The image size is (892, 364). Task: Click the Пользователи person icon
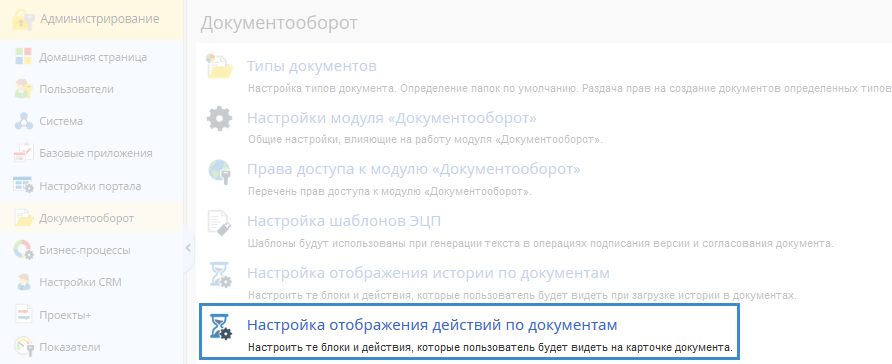23,89
